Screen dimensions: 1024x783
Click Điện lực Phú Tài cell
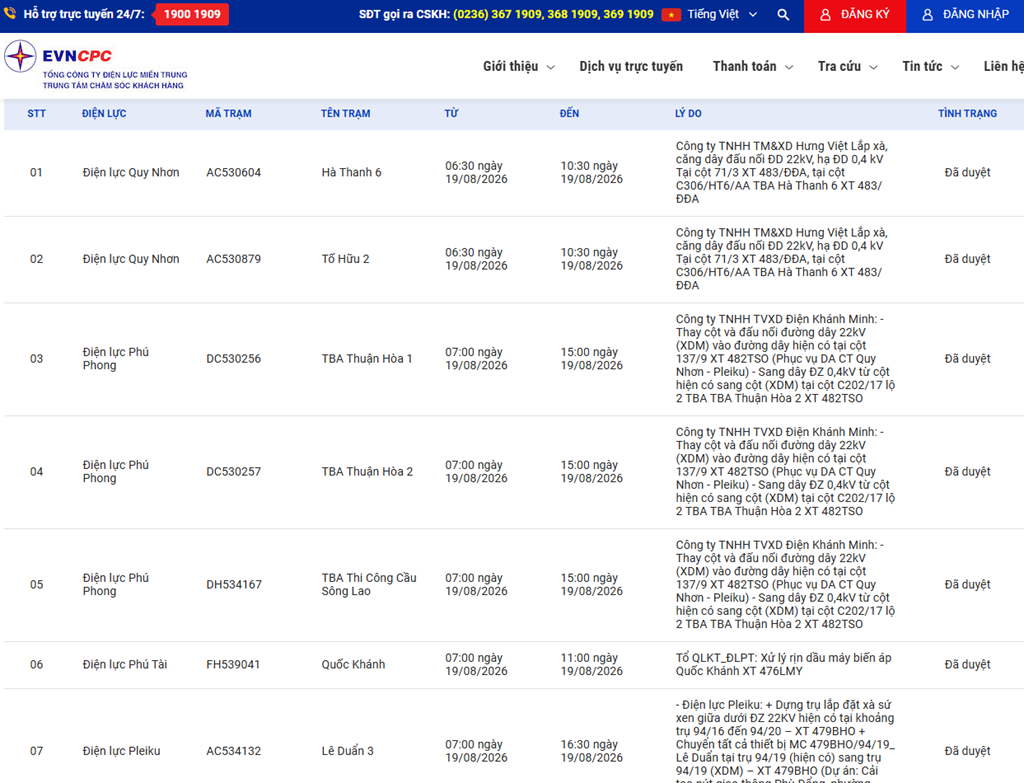pyautogui.click(x=125, y=664)
